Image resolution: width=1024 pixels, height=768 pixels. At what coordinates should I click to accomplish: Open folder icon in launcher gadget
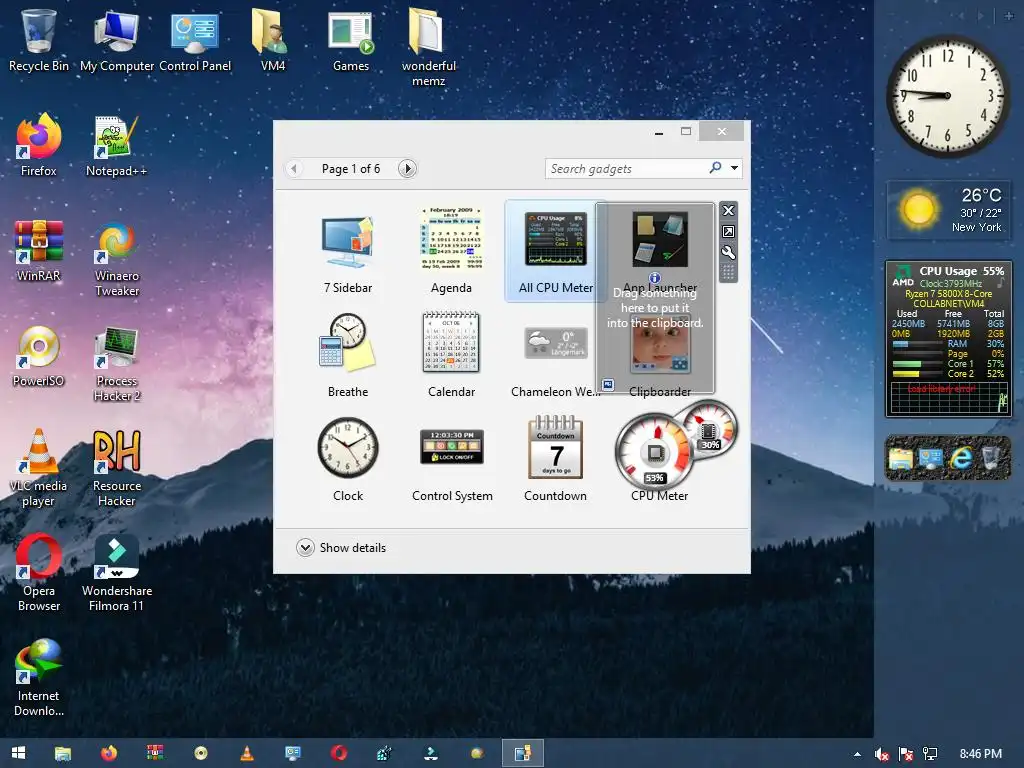coord(901,458)
